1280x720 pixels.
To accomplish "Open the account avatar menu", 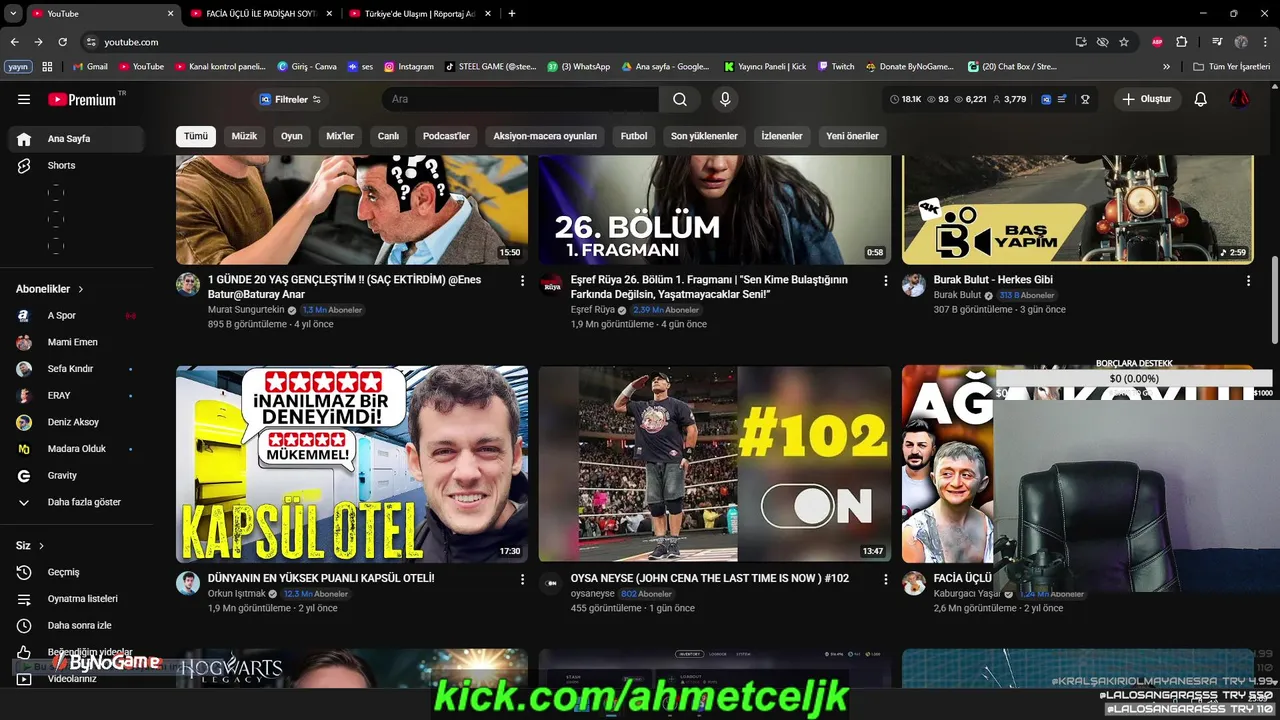I will (1239, 99).
